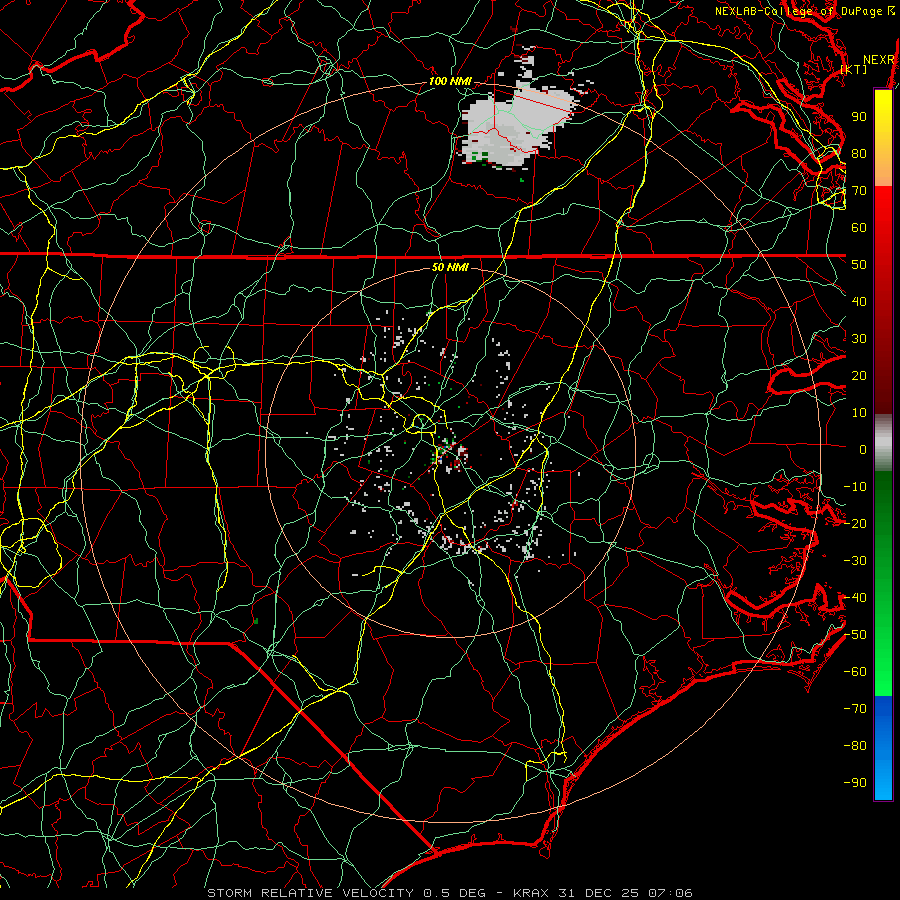Click the '-20' value on the velocity scale
This screenshot has width=900, height=900.
(855, 524)
